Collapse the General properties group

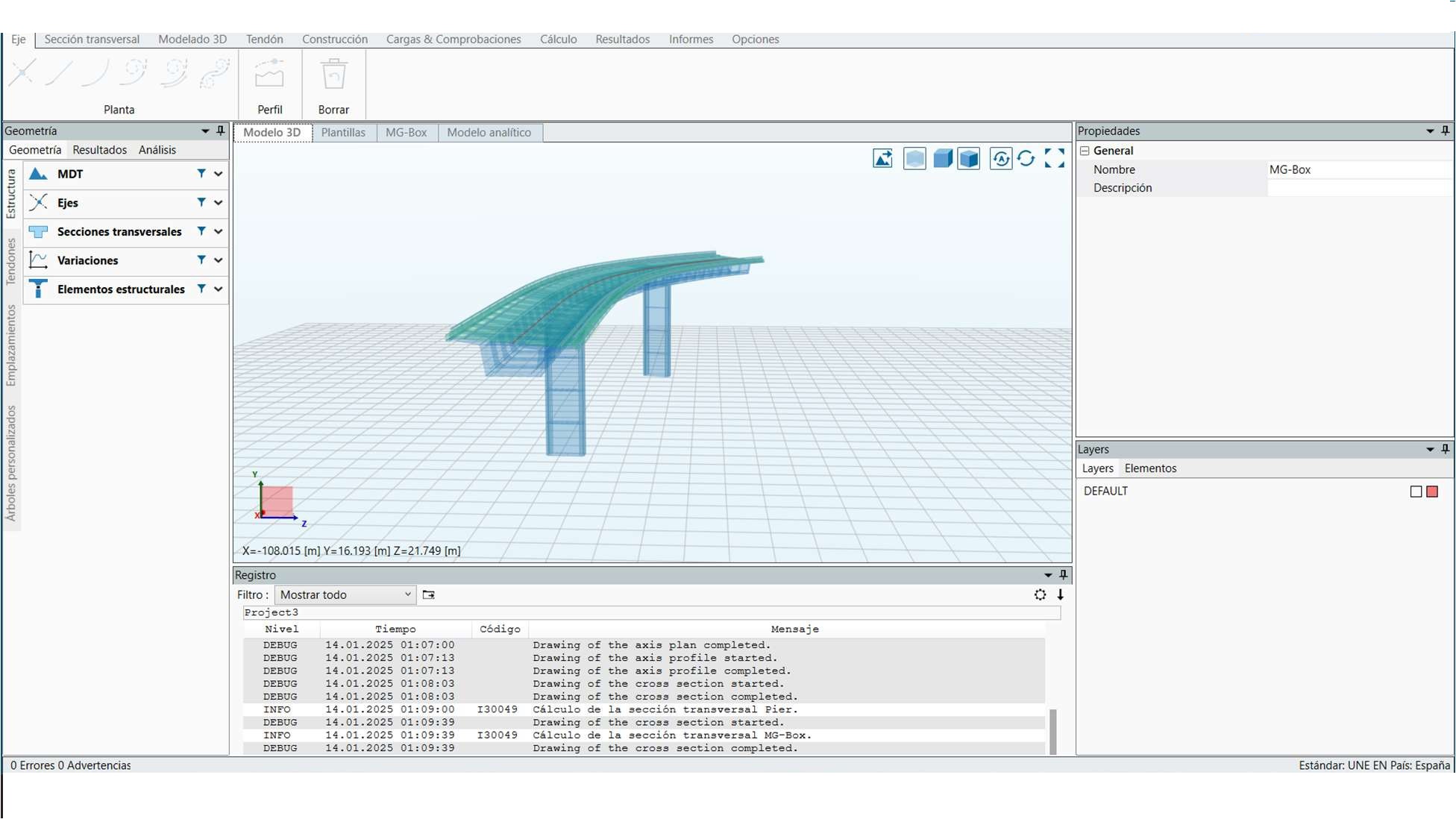pos(1085,151)
